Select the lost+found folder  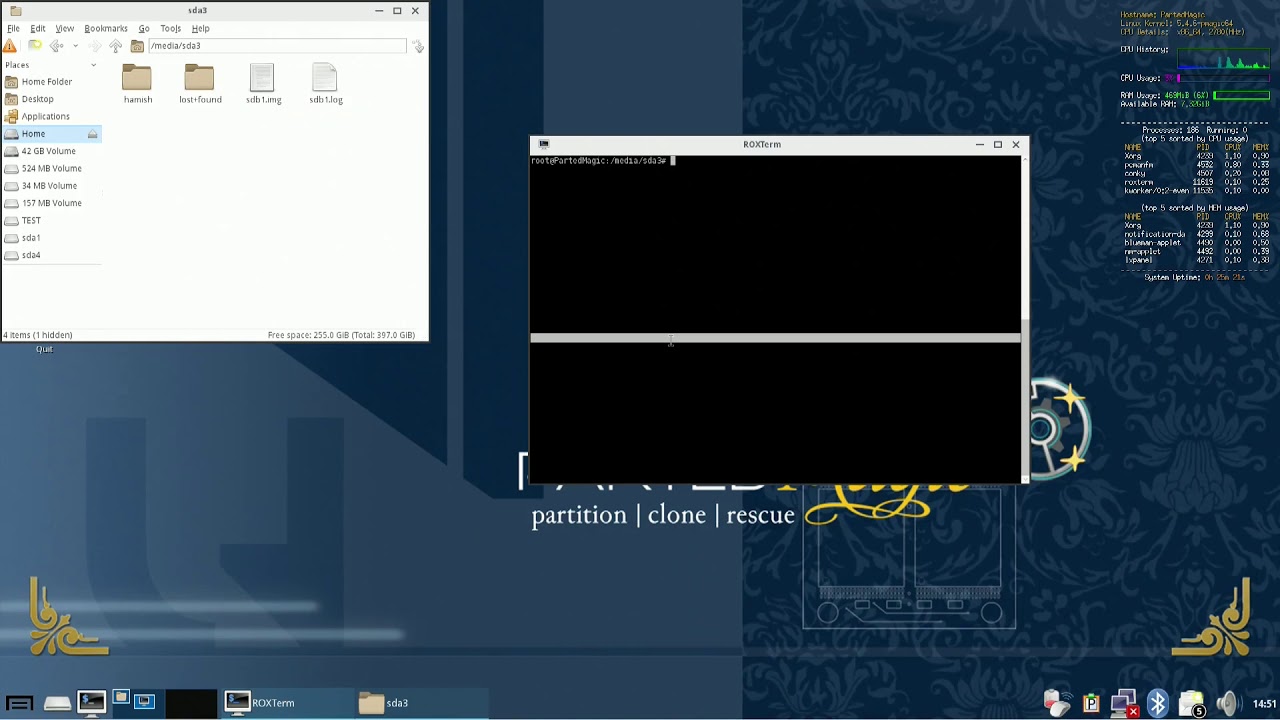(x=200, y=84)
